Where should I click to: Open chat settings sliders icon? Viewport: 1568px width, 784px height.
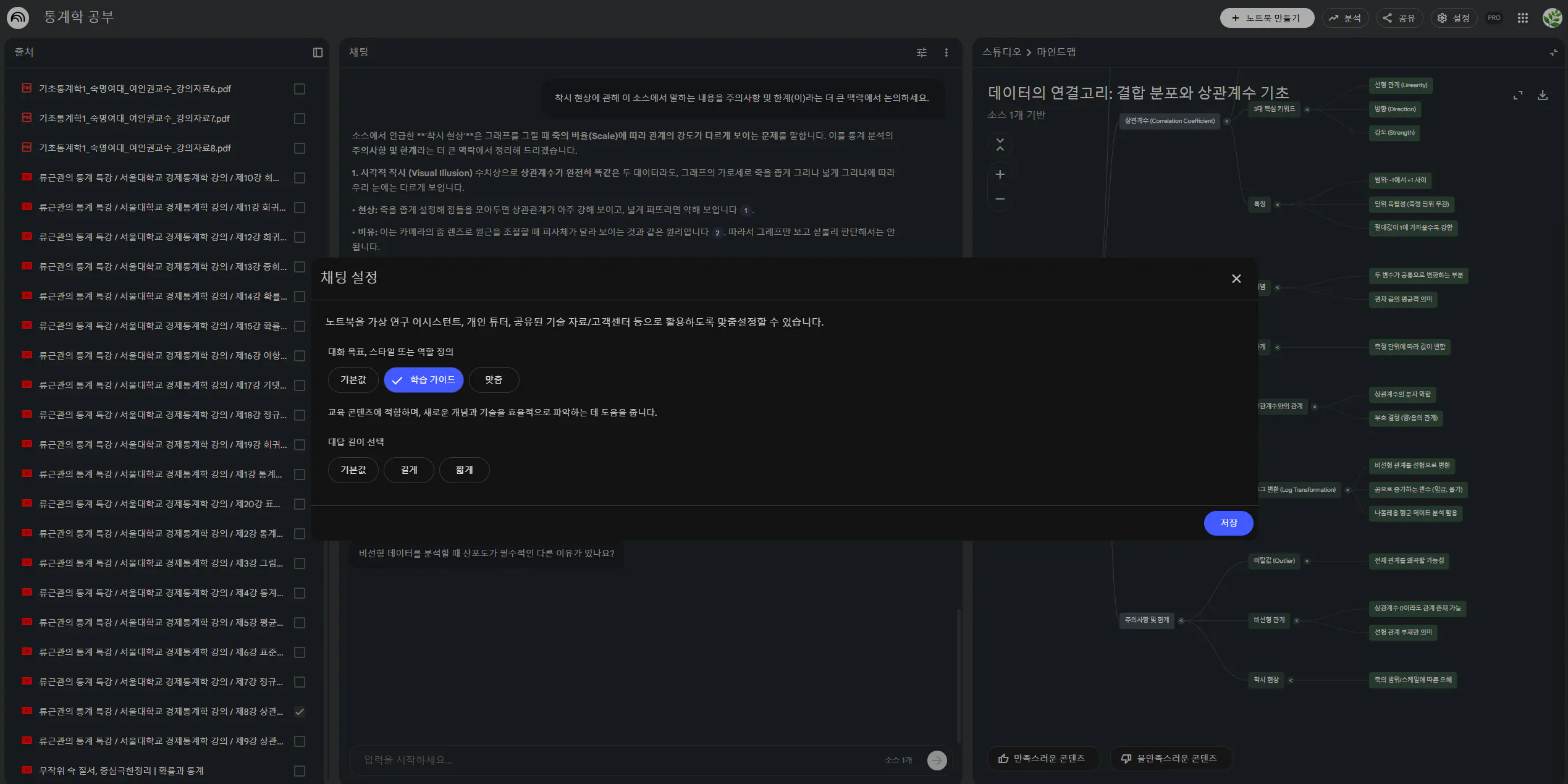point(921,53)
